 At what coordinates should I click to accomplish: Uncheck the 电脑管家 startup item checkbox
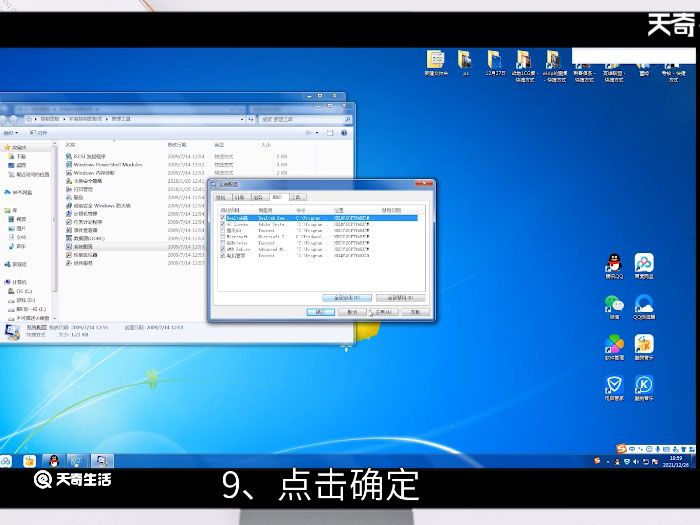pyautogui.click(x=222, y=255)
